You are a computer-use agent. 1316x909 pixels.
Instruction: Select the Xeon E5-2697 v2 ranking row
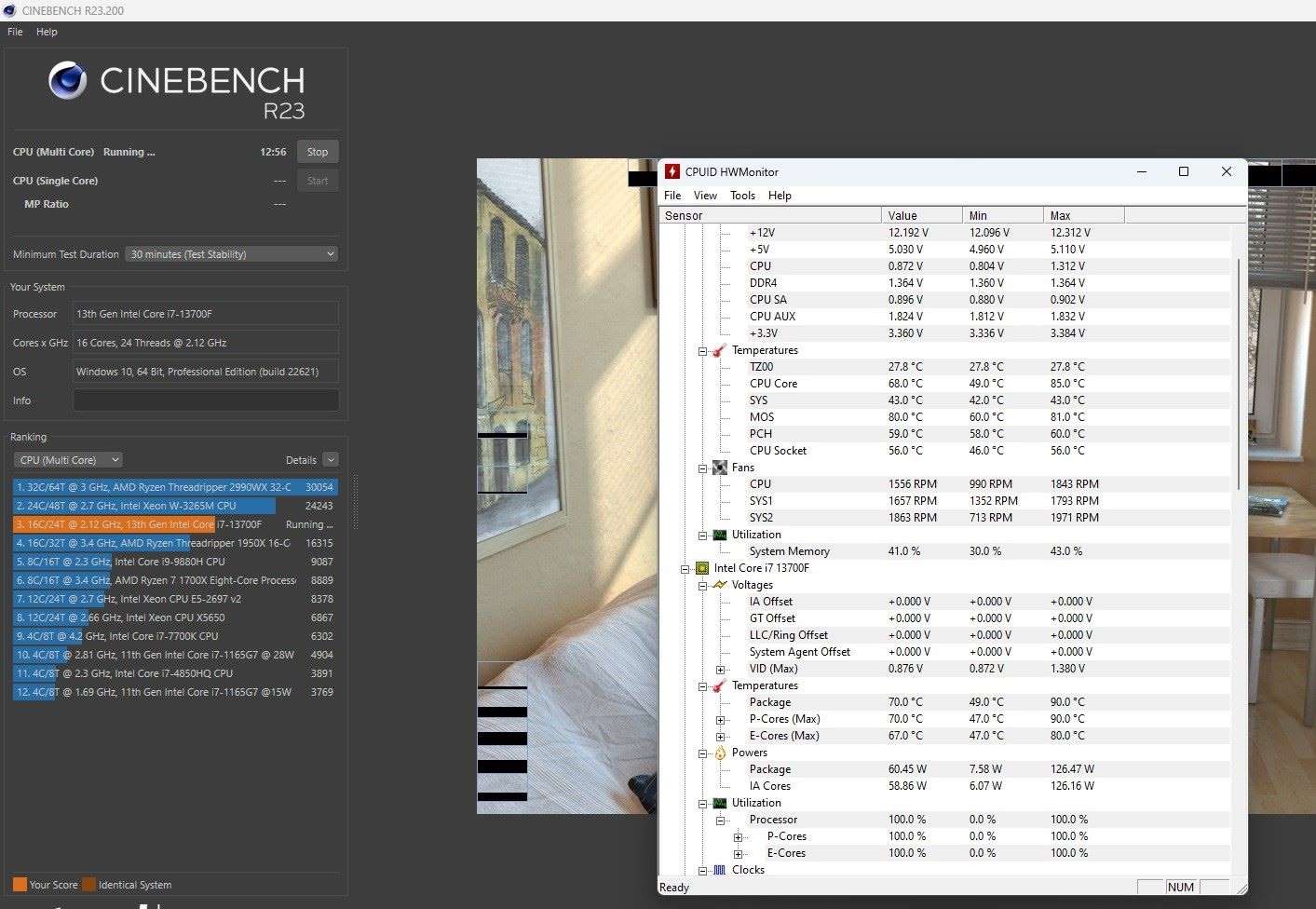tap(175, 599)
